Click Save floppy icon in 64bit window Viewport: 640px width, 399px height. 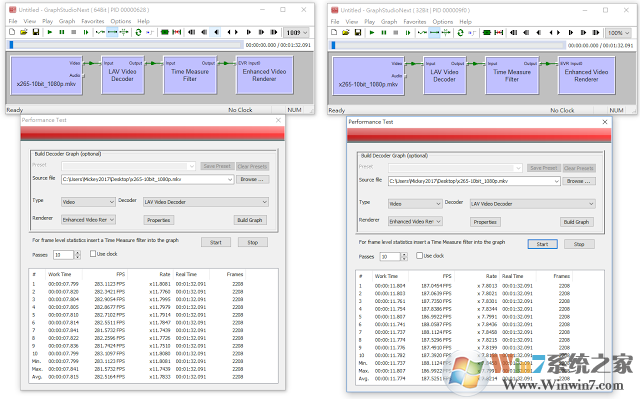coord(36,32)
